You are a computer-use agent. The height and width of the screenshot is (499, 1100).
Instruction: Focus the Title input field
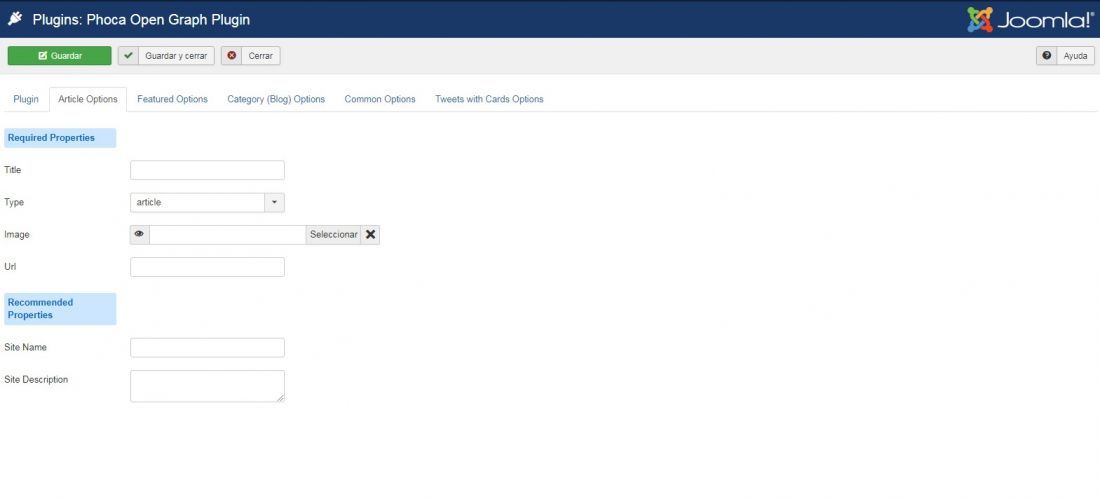pyautogui.click(x=207, y=170)
